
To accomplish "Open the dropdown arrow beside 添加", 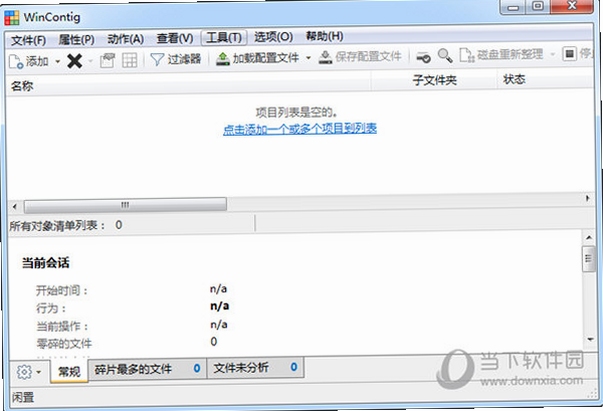I will (x=58, y=62).
